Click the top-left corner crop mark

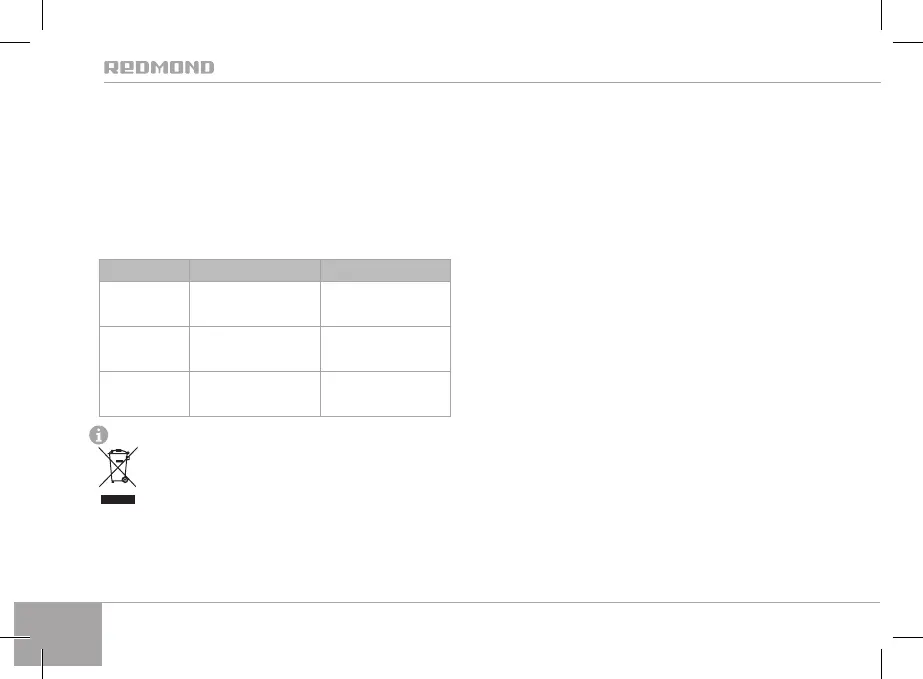point(40,40)
